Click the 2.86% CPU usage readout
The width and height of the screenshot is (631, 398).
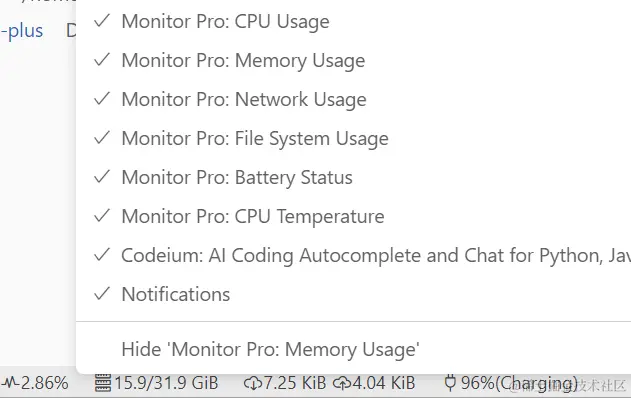coord(44,383)
